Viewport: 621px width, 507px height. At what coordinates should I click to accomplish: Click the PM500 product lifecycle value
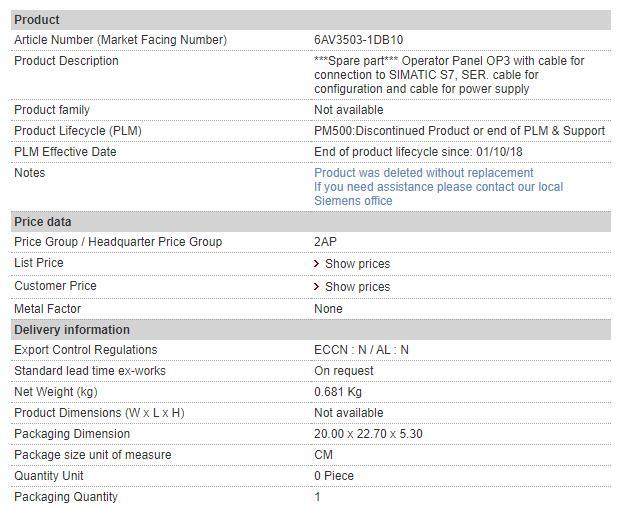459,131
